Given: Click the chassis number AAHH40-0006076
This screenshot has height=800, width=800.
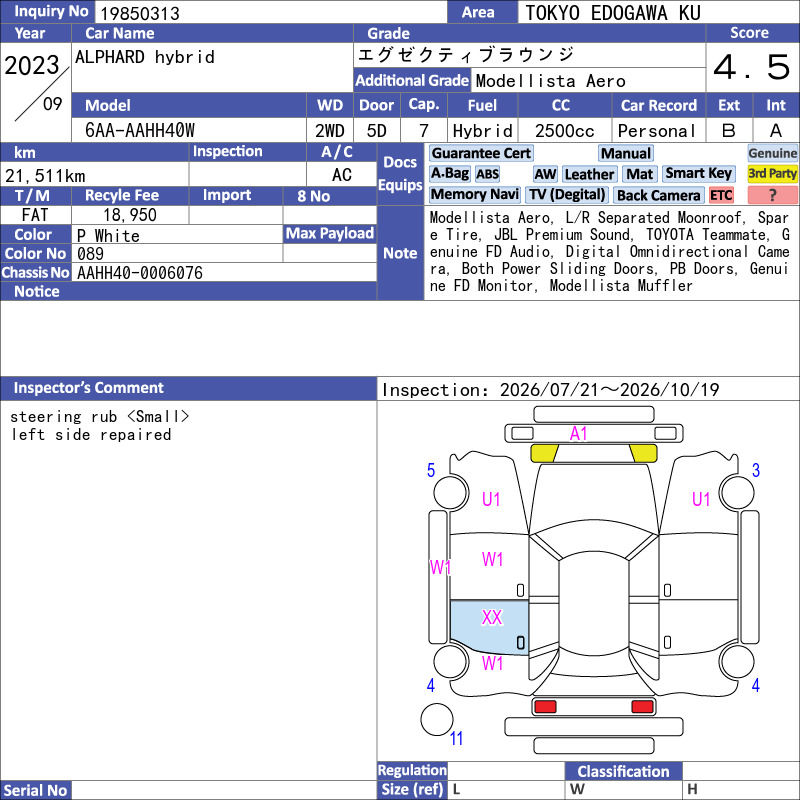Looking at the screenshot, I should (x=140, y=273).
